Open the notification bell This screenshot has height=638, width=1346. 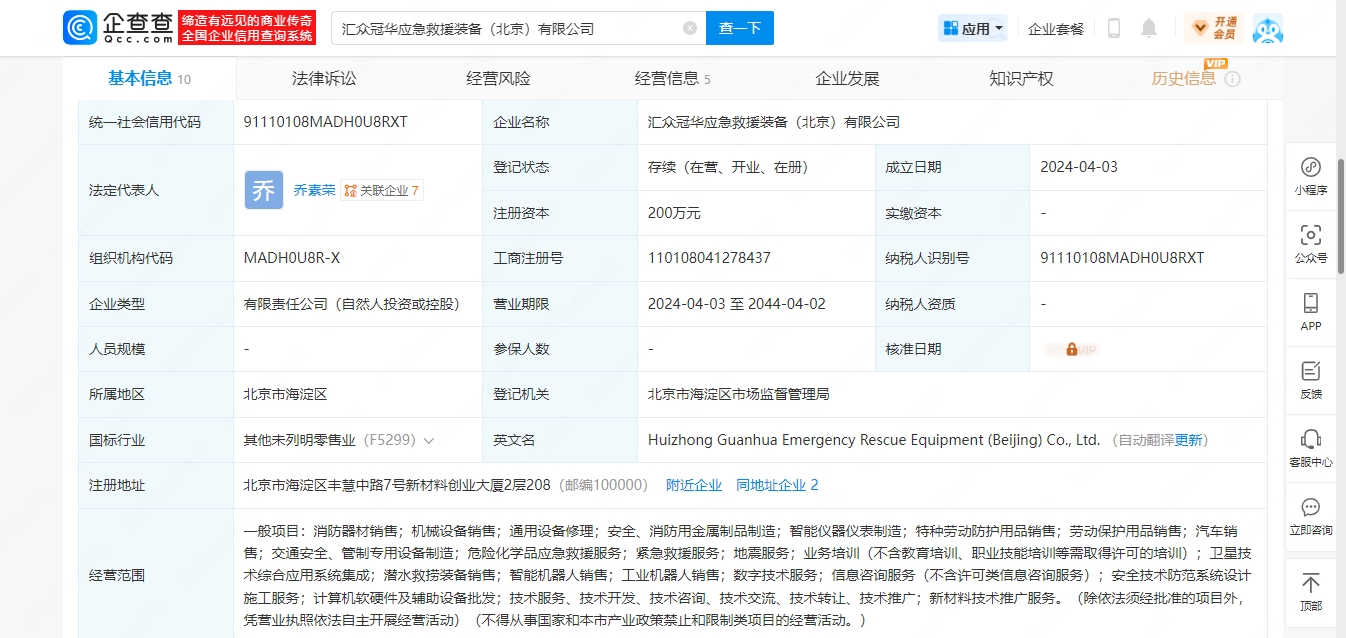[1149, 28]
